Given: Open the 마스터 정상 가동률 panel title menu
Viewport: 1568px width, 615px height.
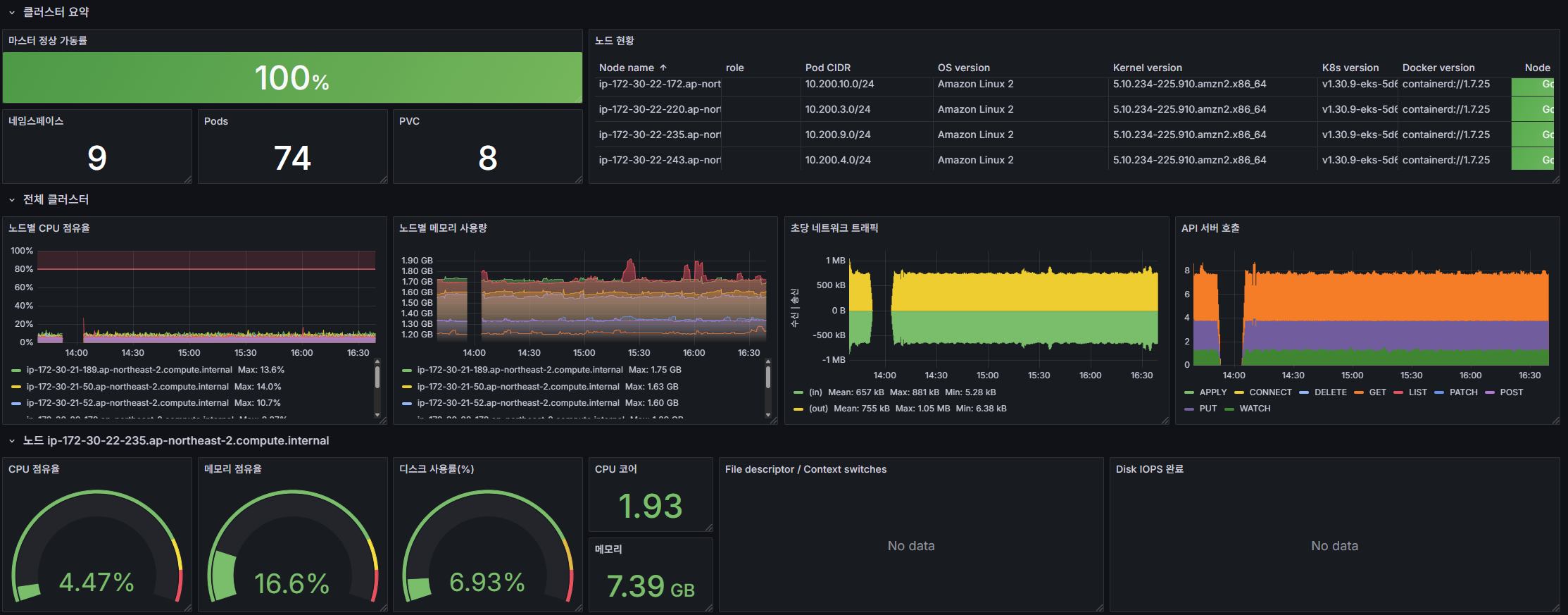Looking at the screenshot, I should pos(48,41).
